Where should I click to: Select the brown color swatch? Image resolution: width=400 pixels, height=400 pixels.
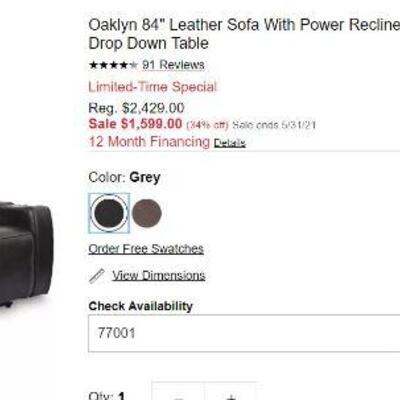pyautogui.click(x=147, y=213)
